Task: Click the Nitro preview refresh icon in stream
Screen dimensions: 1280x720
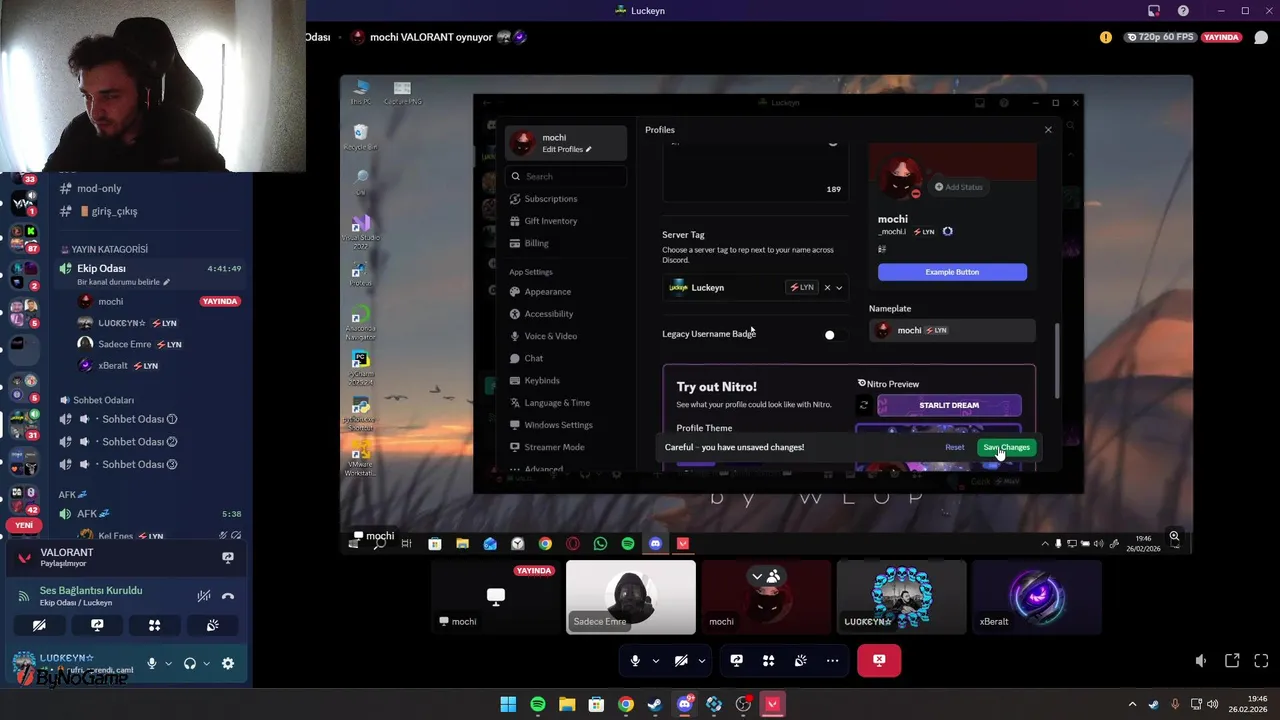Action: pyautogui.click(x=863, y=405)
